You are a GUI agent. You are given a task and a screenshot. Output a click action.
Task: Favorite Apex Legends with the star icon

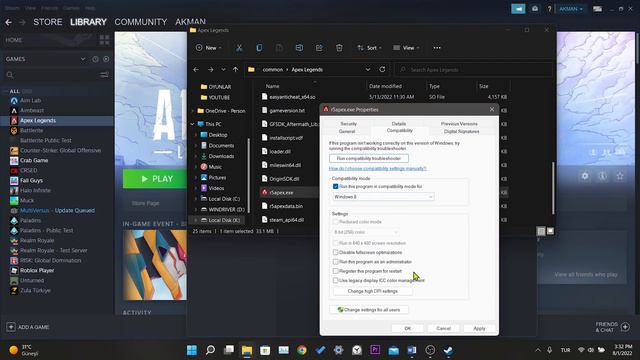tap(620, 176)
